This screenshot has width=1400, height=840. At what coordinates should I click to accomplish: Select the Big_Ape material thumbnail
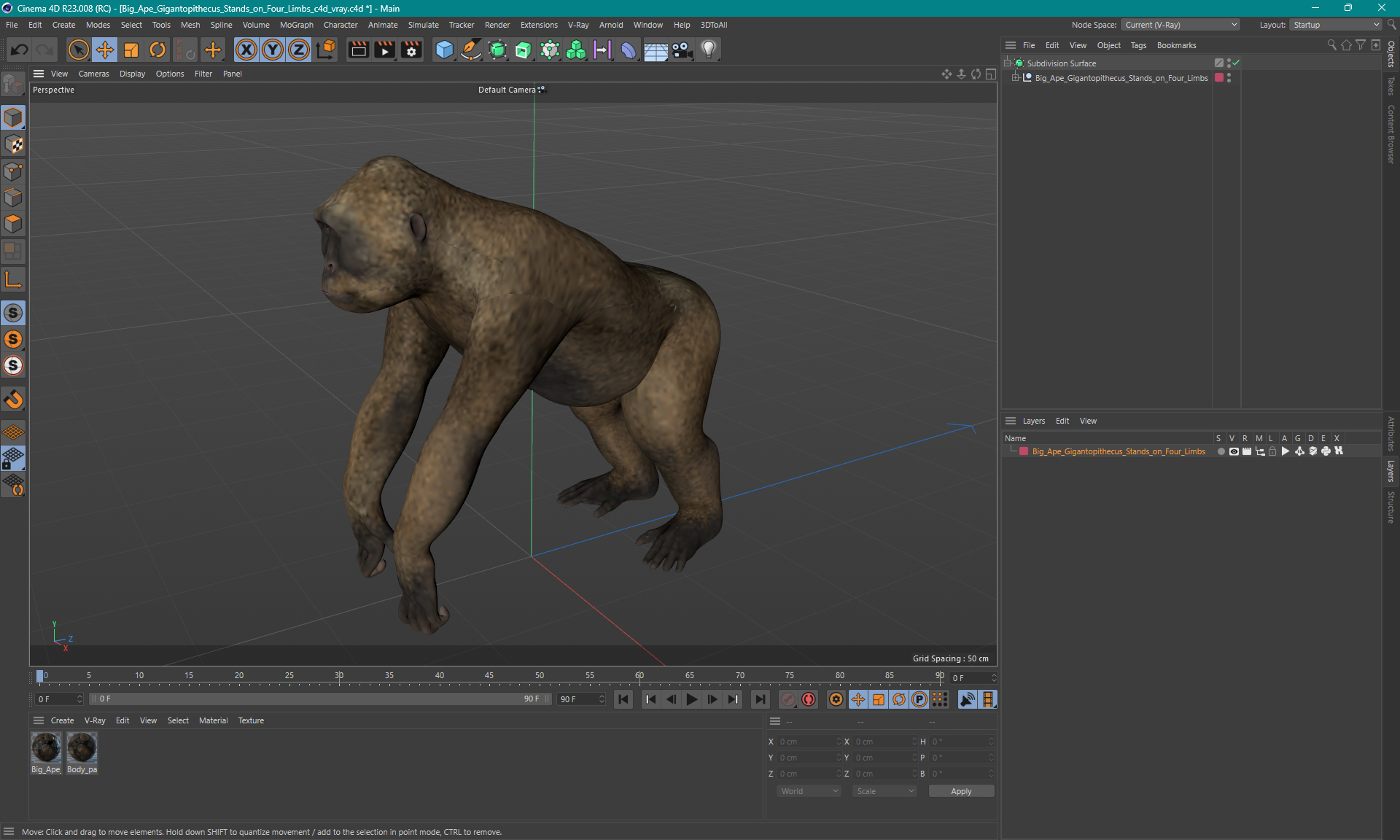[46, 747]
